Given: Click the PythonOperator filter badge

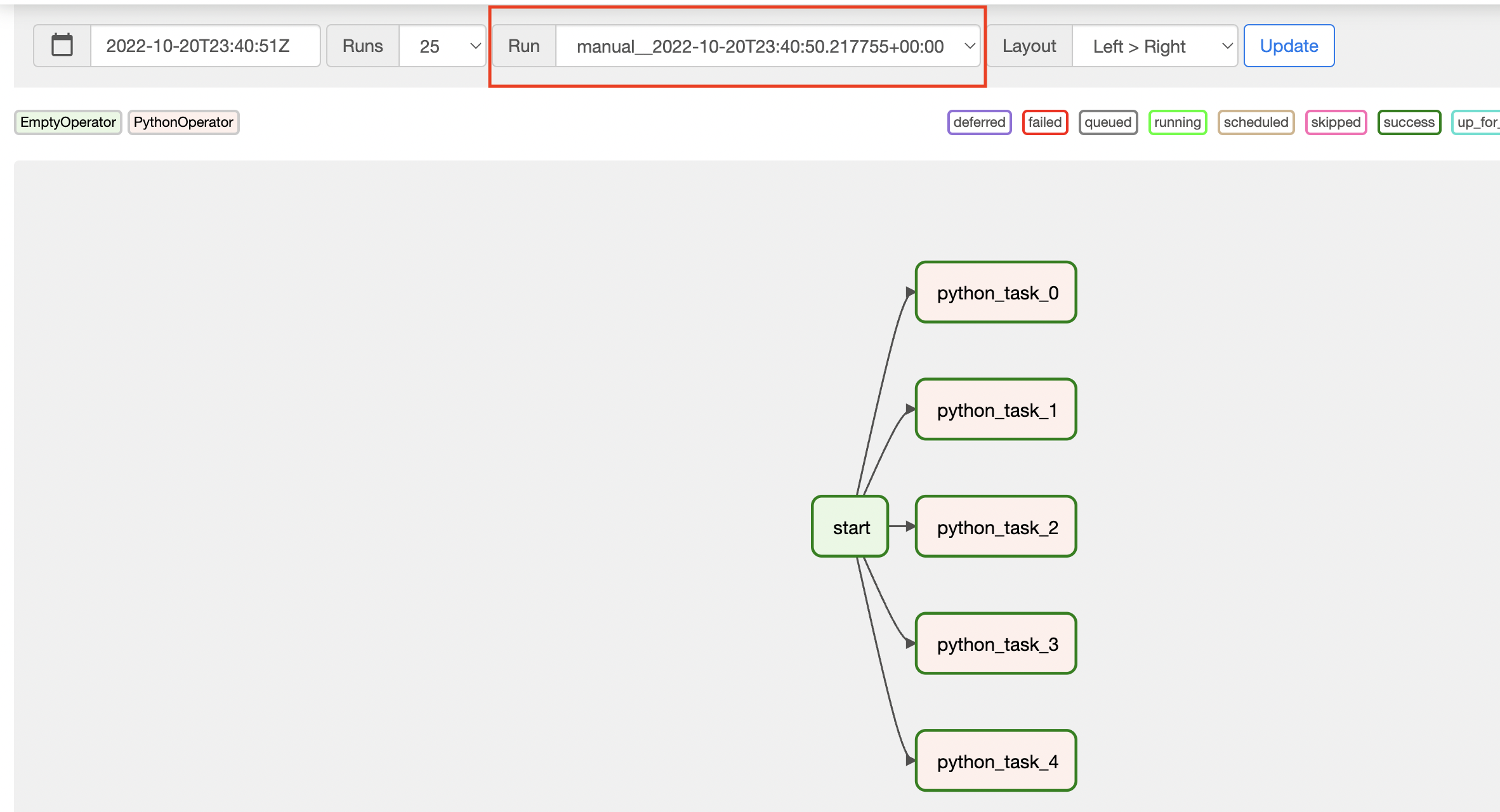Looking at the screenshot, I should coord(183,122).
